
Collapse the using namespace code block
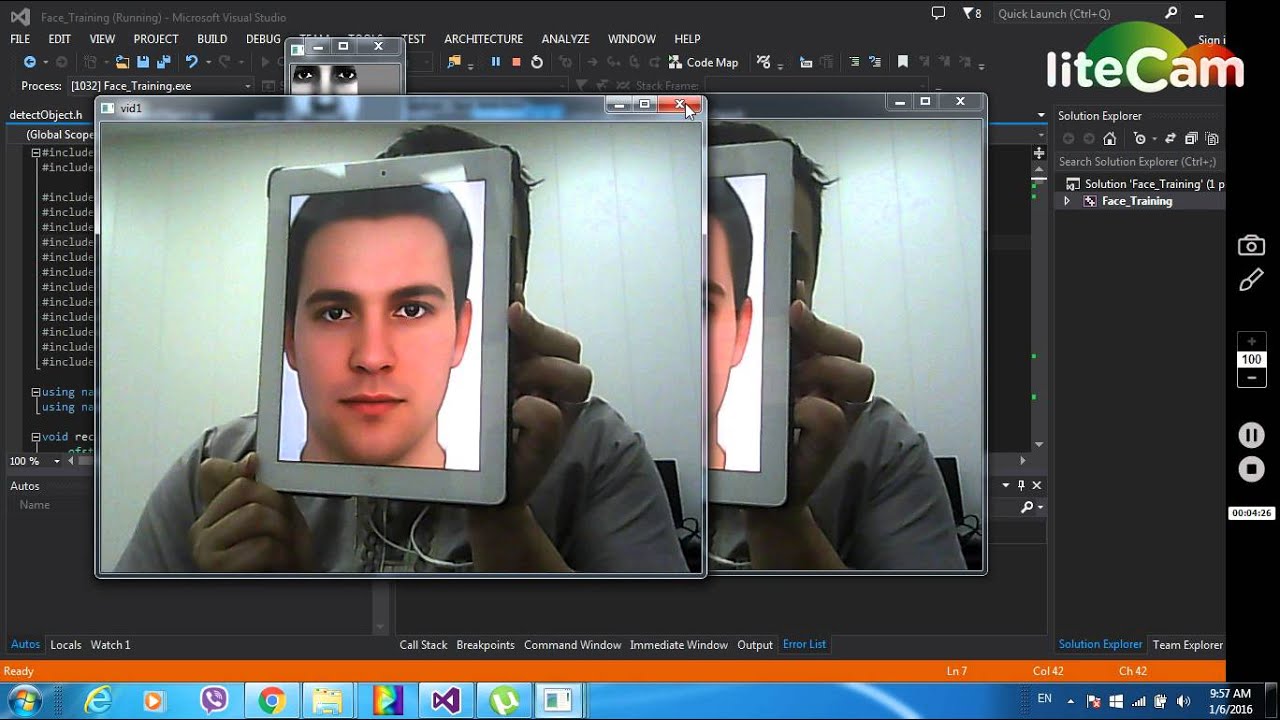pyautogui.click(x=36, y=392)
